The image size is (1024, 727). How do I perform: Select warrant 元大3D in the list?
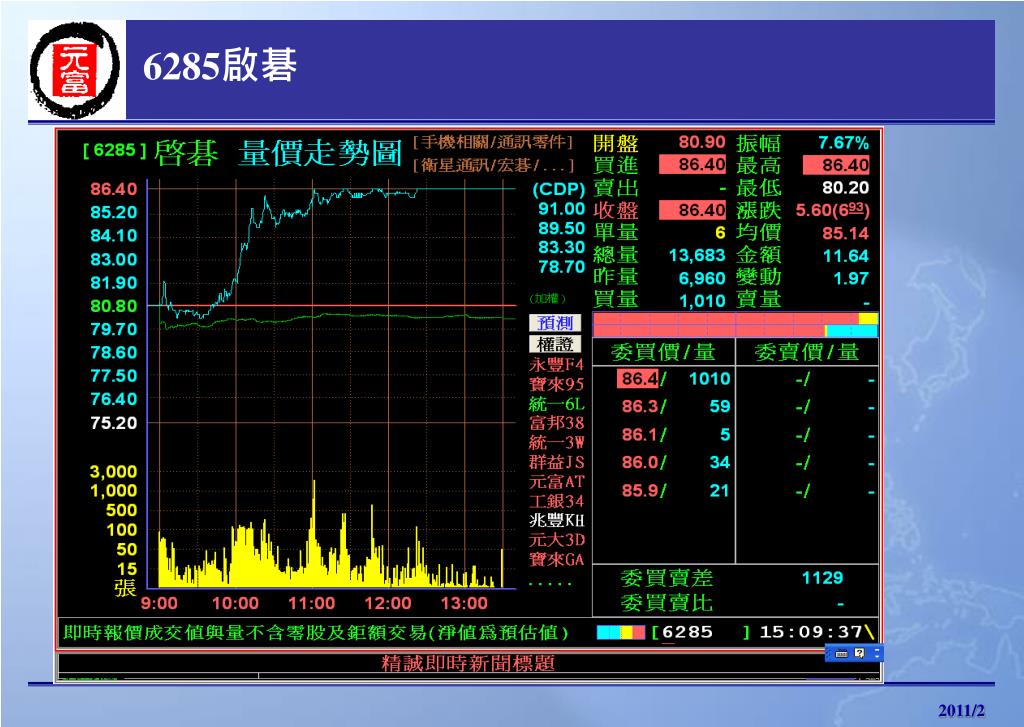[556, 540]
